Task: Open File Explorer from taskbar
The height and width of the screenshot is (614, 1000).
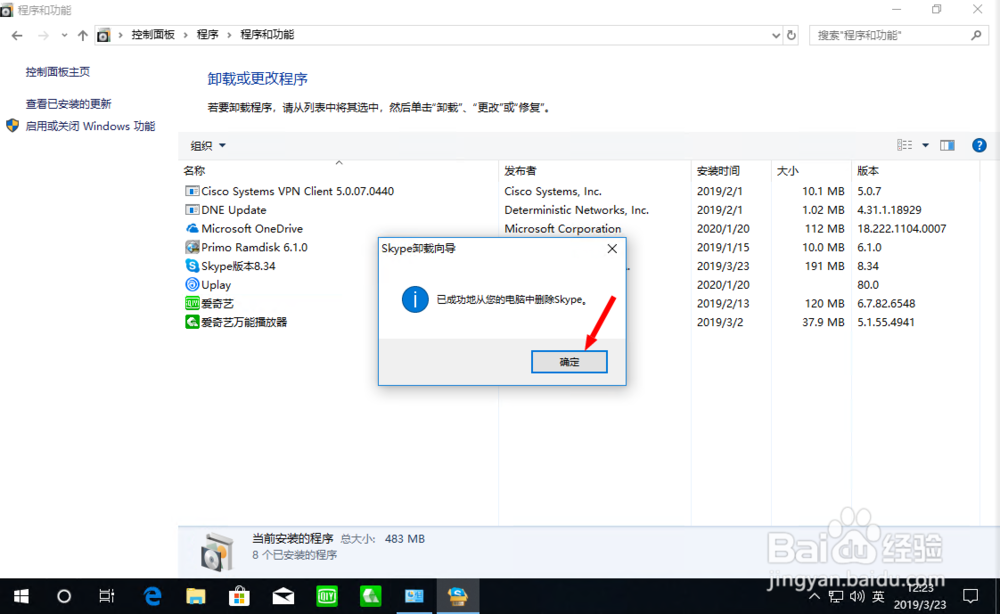Action: point(195,596)
